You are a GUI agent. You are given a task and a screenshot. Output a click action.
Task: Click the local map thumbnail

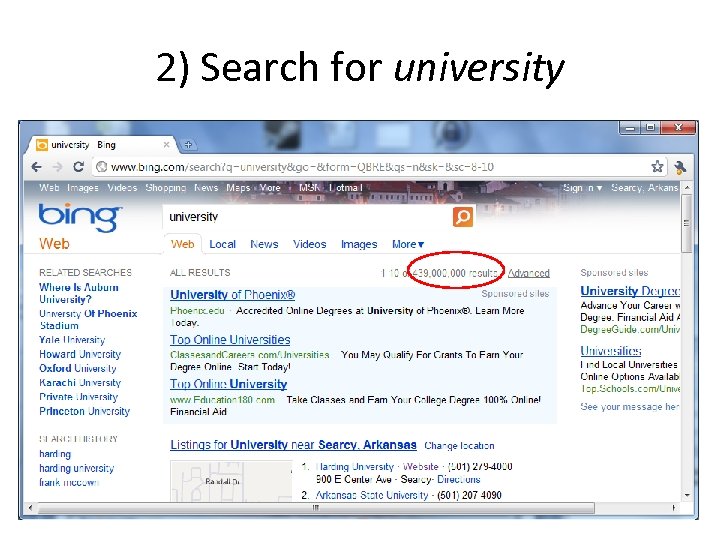[x=231, y=481]
